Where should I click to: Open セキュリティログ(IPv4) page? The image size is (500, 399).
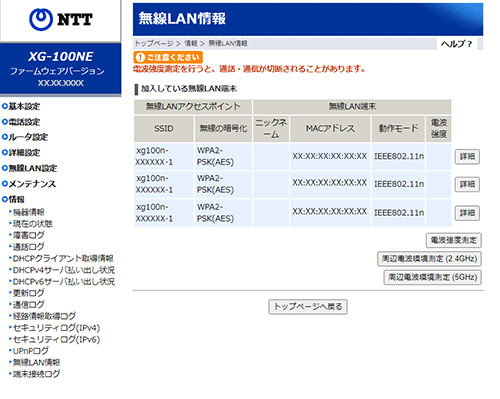pyautogui.click(x=56, y=328)
